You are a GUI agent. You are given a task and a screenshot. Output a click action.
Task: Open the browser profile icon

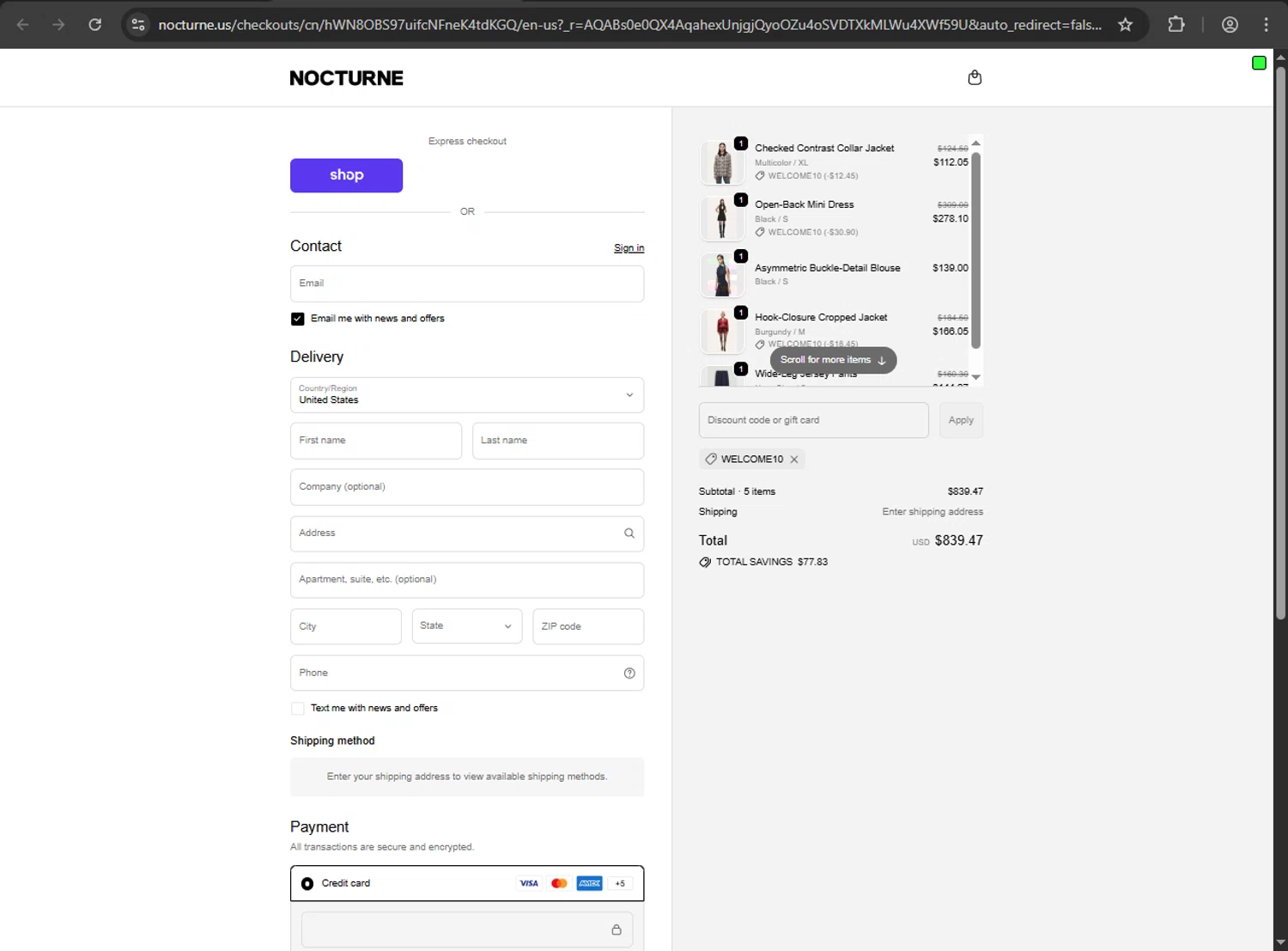pyautogui.click(x=1230, y=24)
